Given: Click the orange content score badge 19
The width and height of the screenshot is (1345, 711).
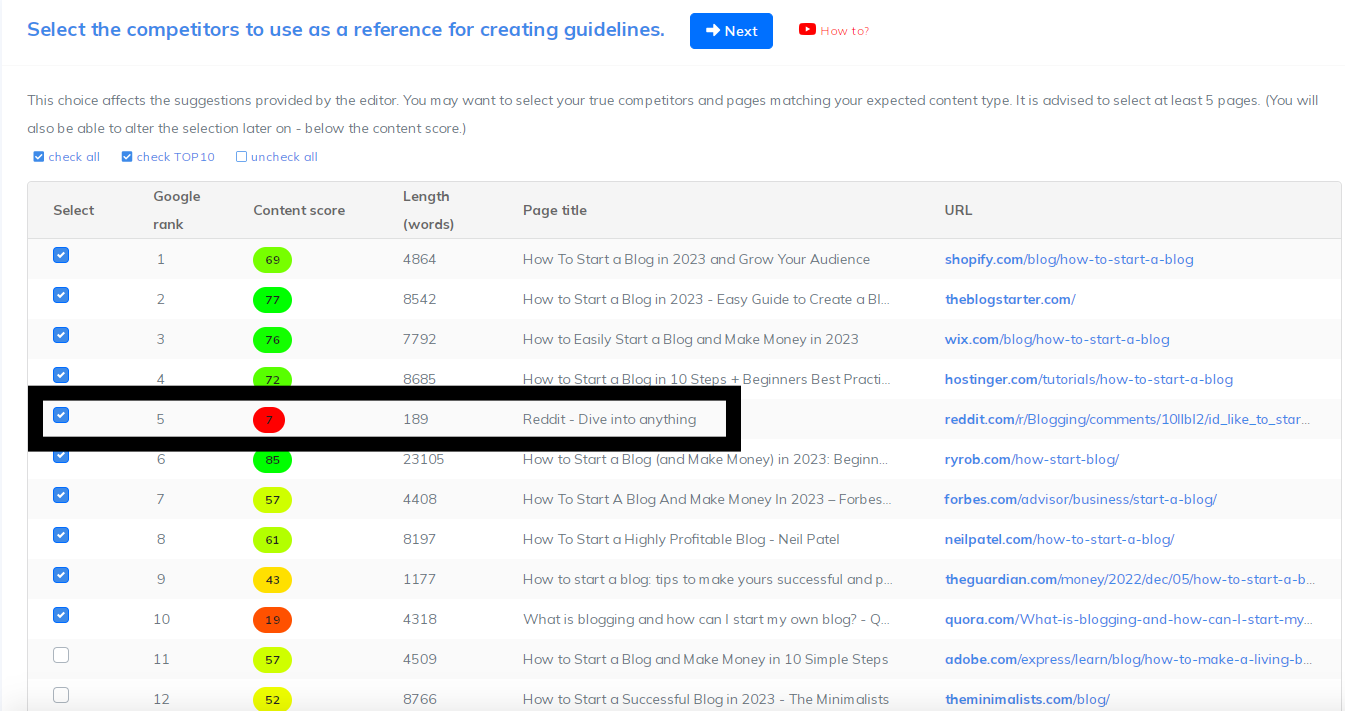Looking at the screenshot, I should point(272,620).
